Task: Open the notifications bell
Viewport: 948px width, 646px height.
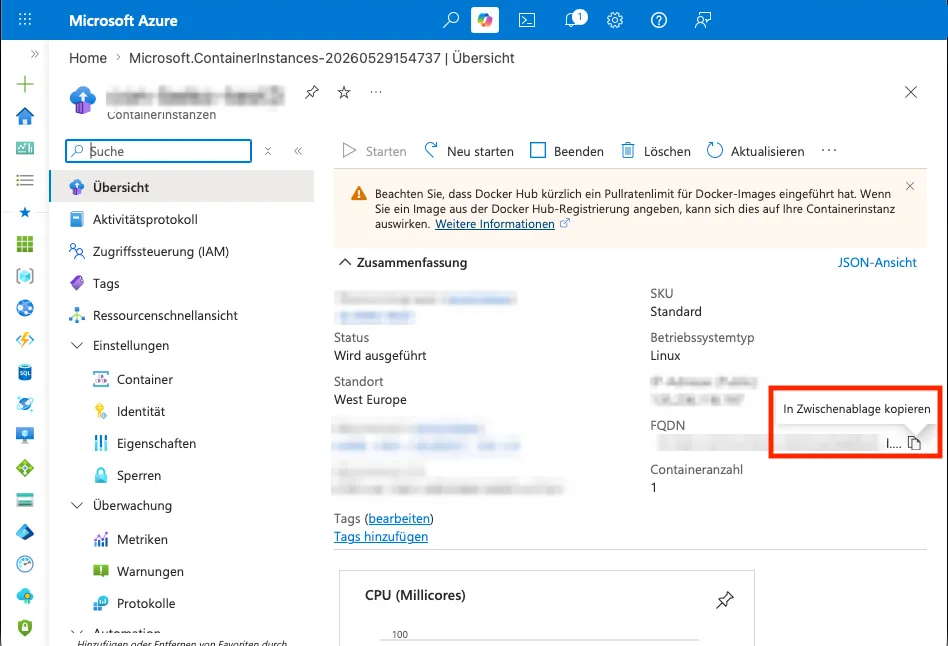Action: click(x=572, y=20)
